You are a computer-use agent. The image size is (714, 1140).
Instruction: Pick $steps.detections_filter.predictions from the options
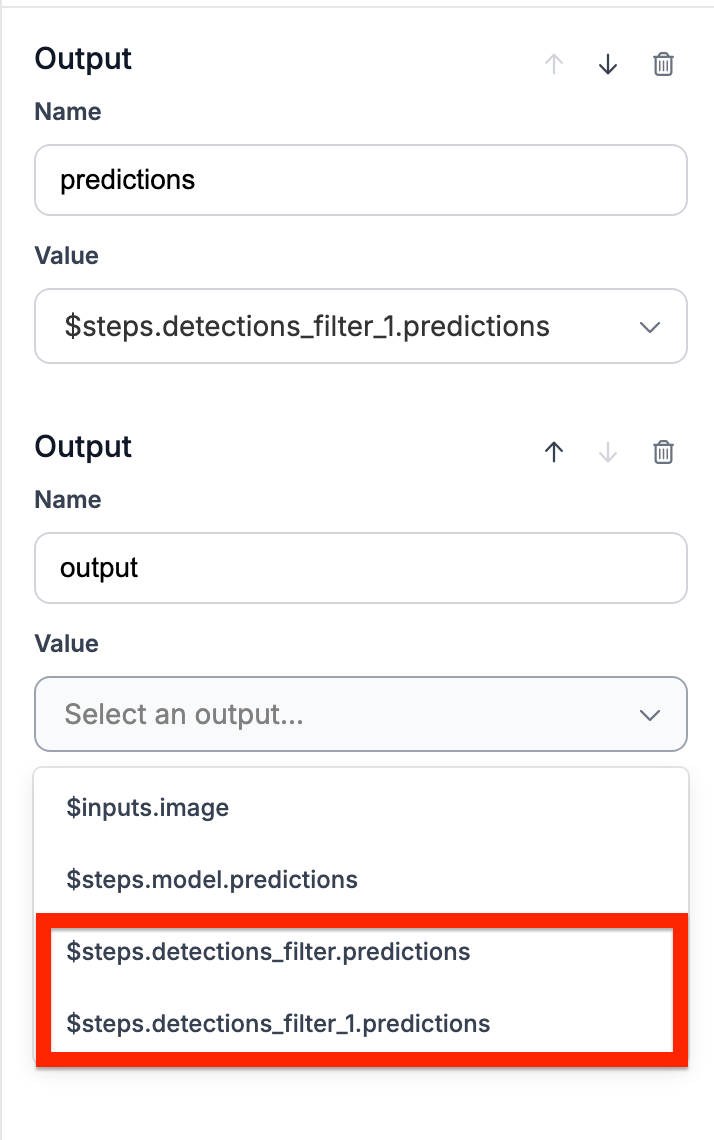coord(268,951)
